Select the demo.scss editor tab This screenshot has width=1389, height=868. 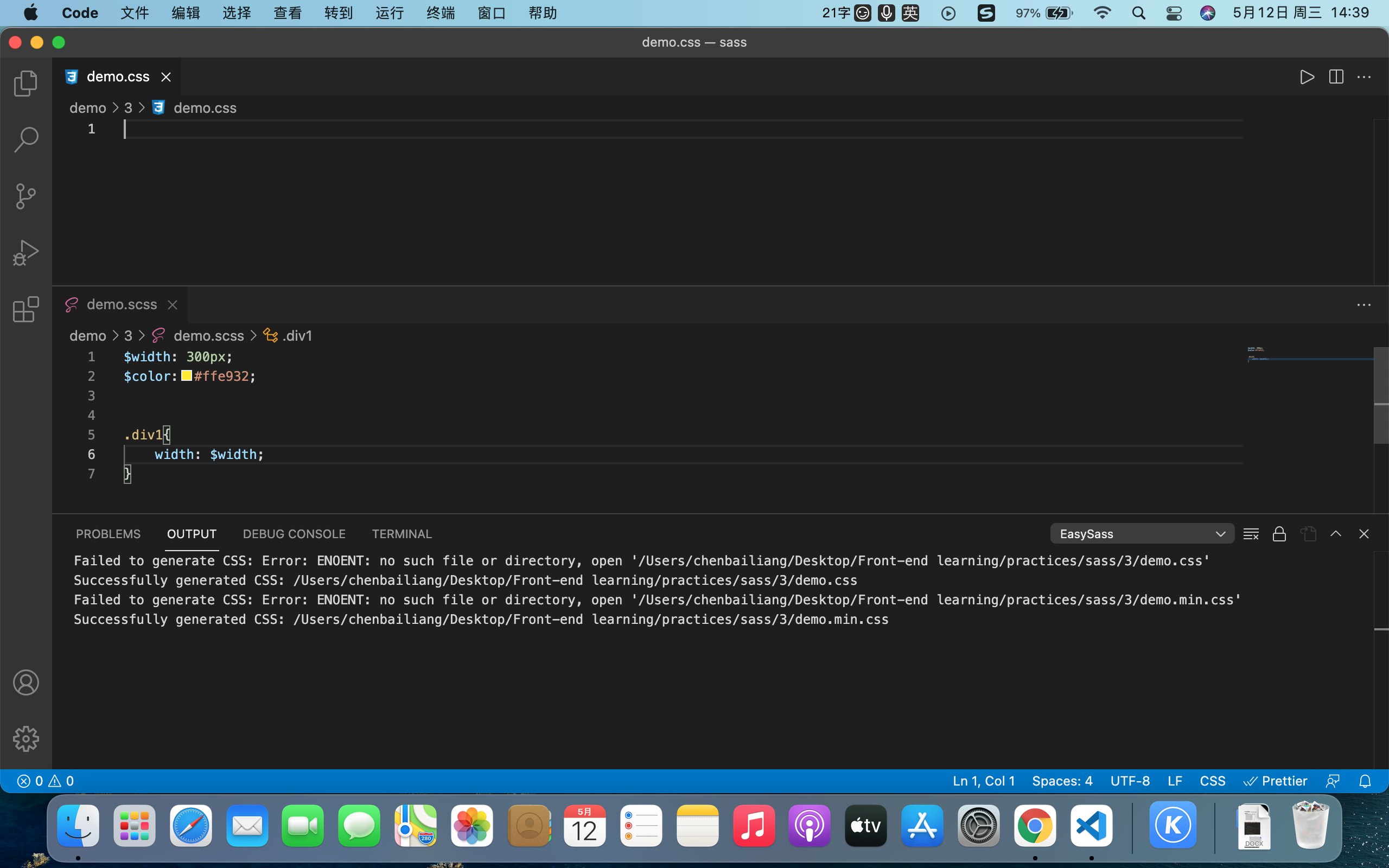[x=120, y=305]
